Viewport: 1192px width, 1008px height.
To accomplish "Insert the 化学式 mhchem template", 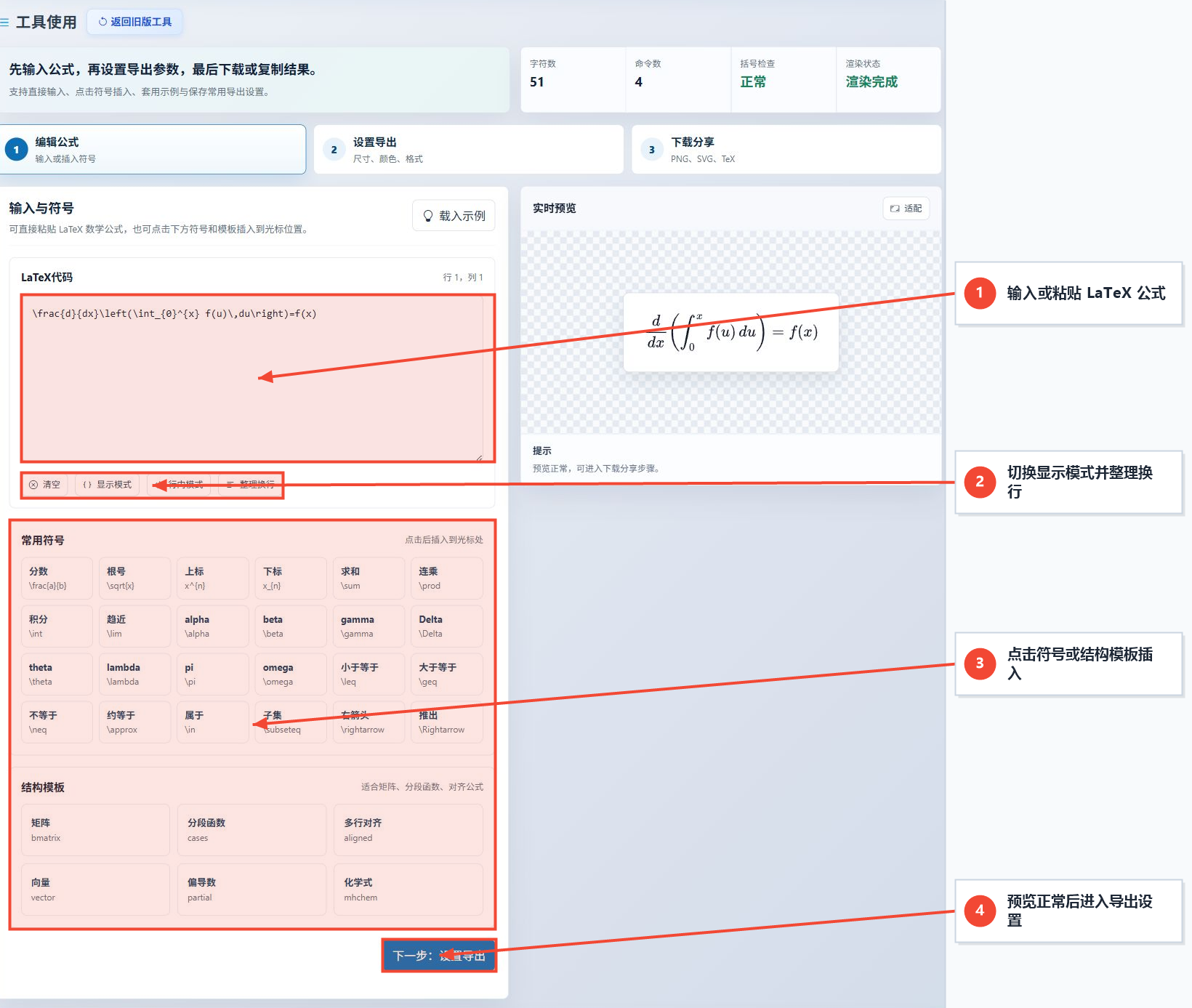I will tap(408, 890).
